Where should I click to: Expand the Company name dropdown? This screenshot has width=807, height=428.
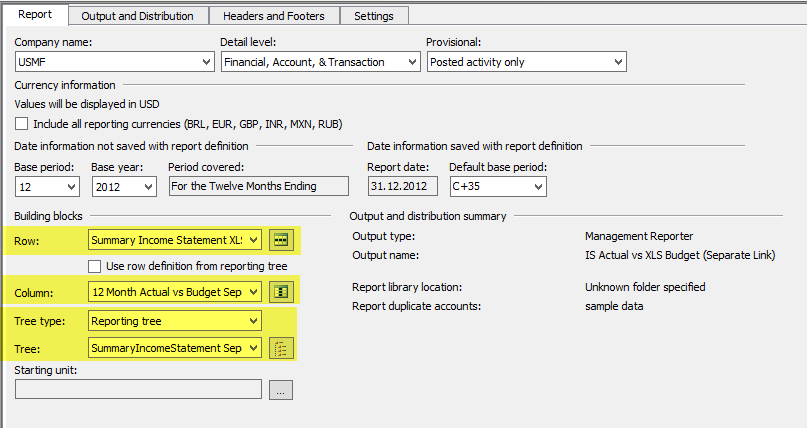tap(205, 62)
